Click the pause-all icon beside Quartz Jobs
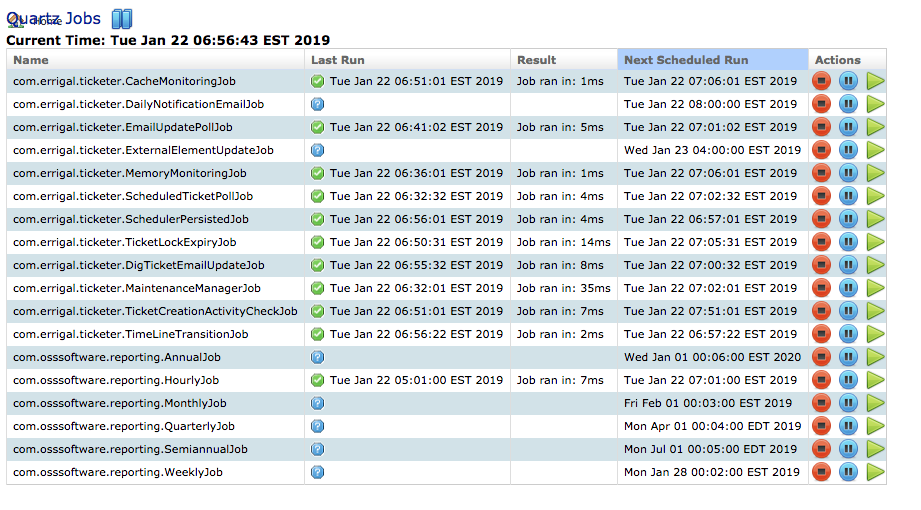The height and width of the screenshot is (510, 921). [122, 19]
